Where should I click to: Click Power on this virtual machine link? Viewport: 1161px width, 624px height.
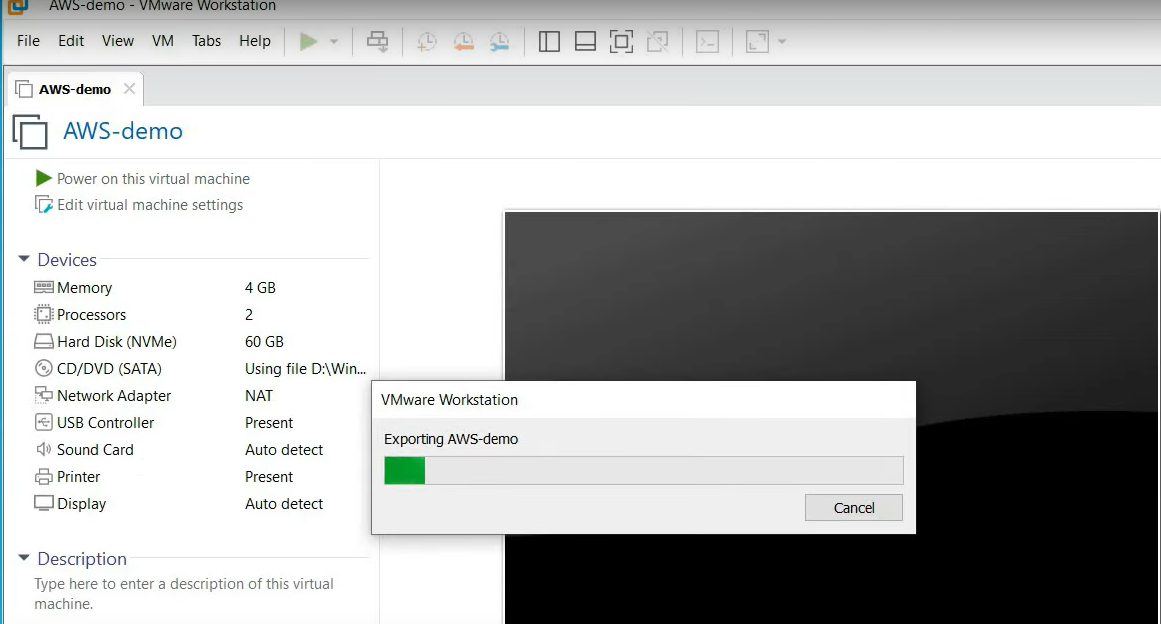point(153,178)
